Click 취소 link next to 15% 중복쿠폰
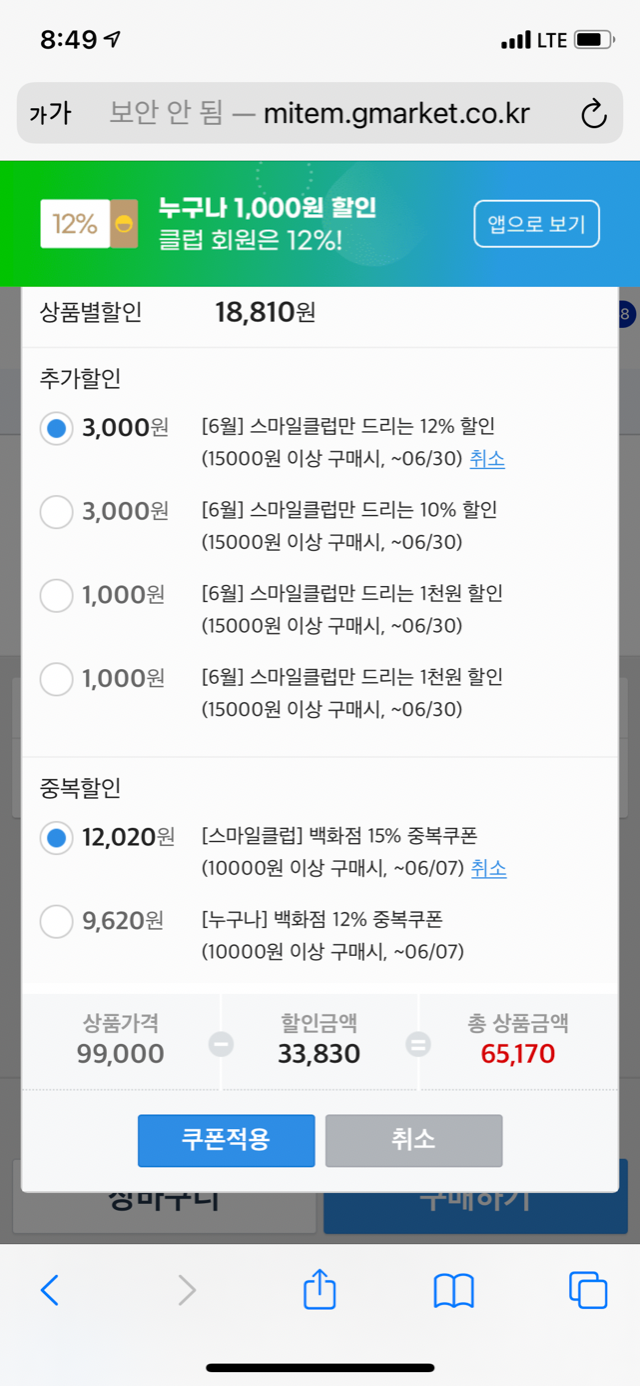 (x=489, y=868)
